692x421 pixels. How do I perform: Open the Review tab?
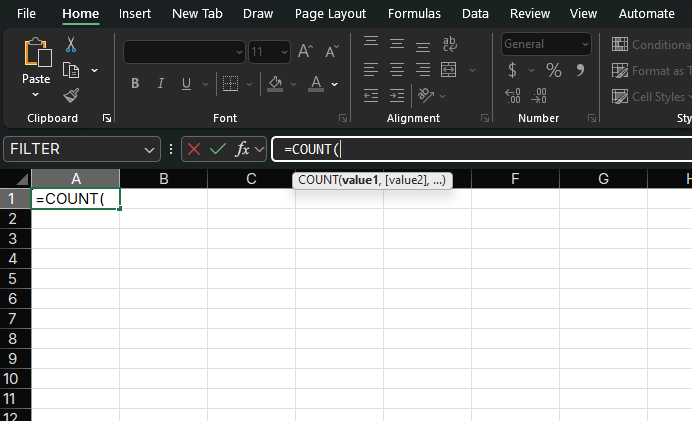[x=530, y=14]
